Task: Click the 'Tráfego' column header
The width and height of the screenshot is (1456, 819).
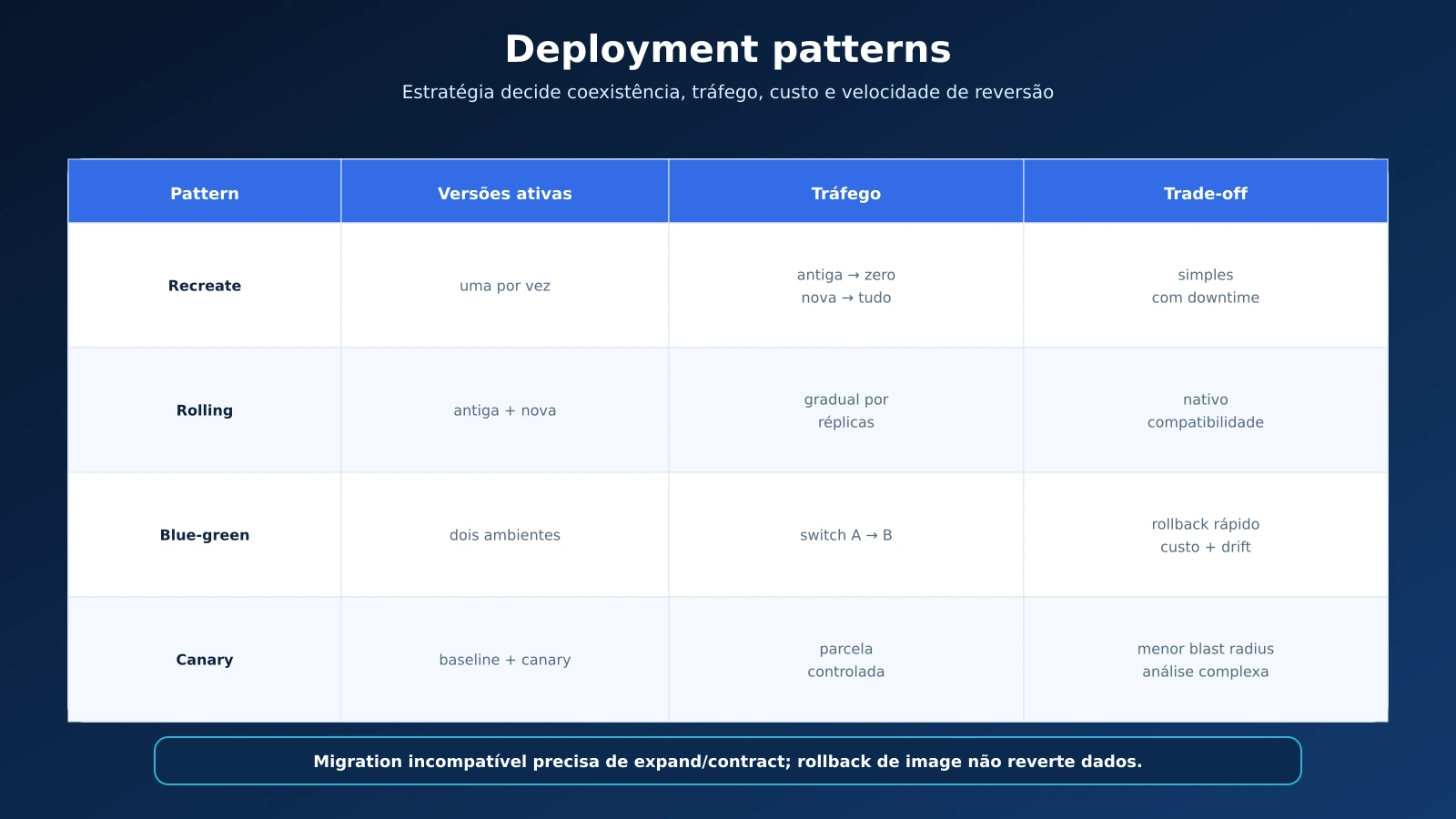Action: click(x=846, y=193)
